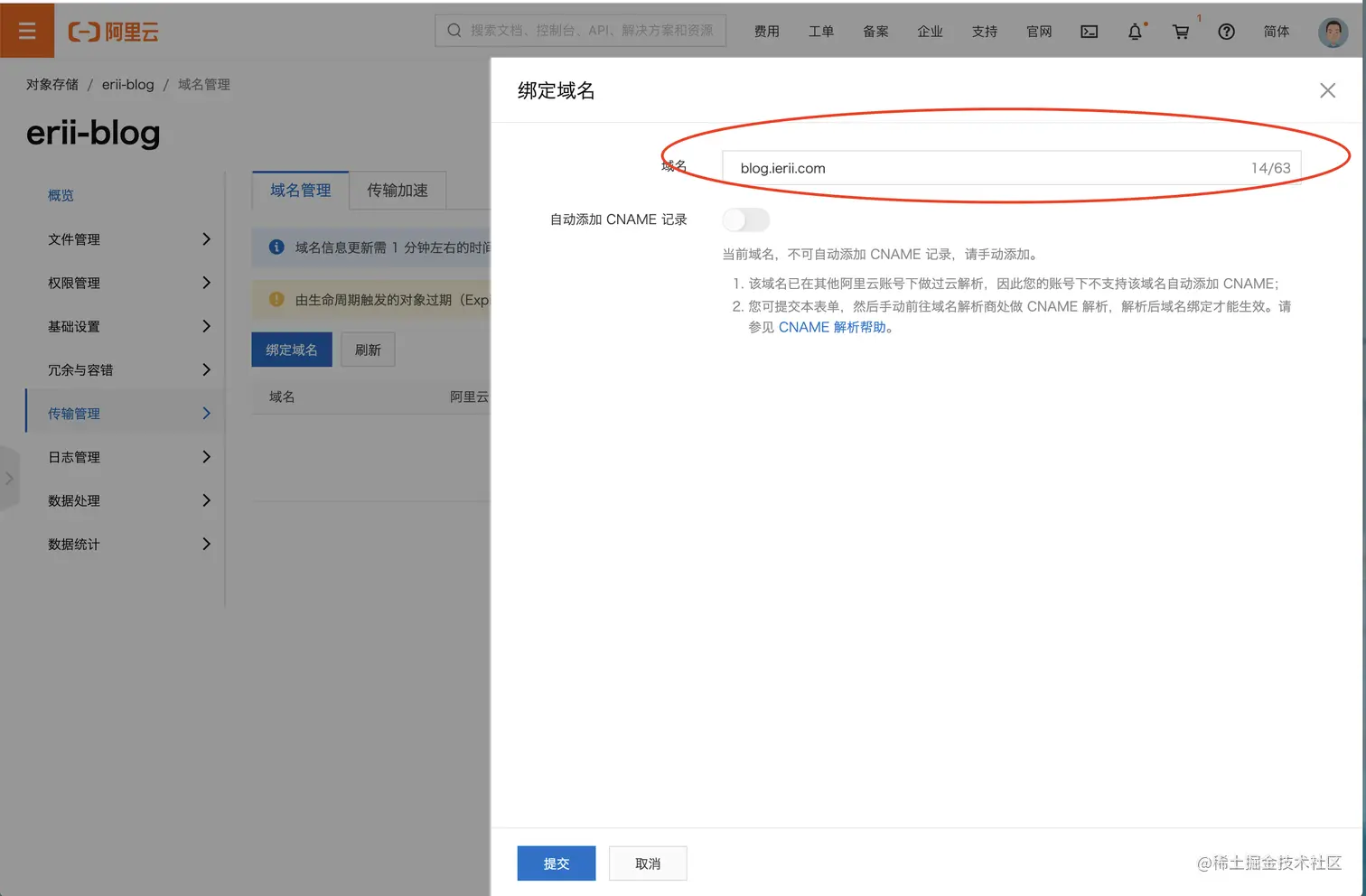1366x896 pixels.
Task: Click the blue info icon in notice
Action: [276, 247]
